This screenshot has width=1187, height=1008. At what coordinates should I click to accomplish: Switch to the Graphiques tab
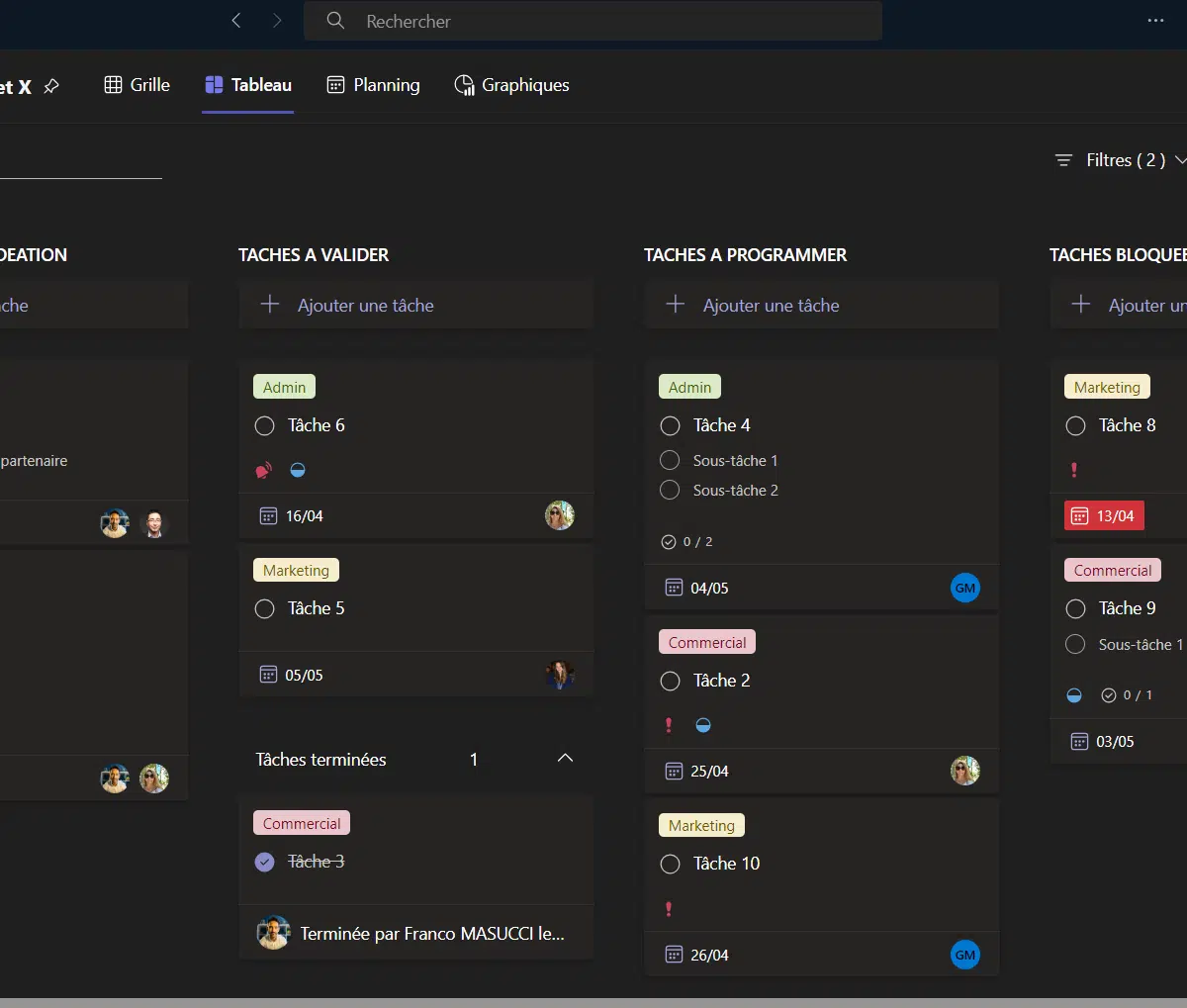coord(512,85)
